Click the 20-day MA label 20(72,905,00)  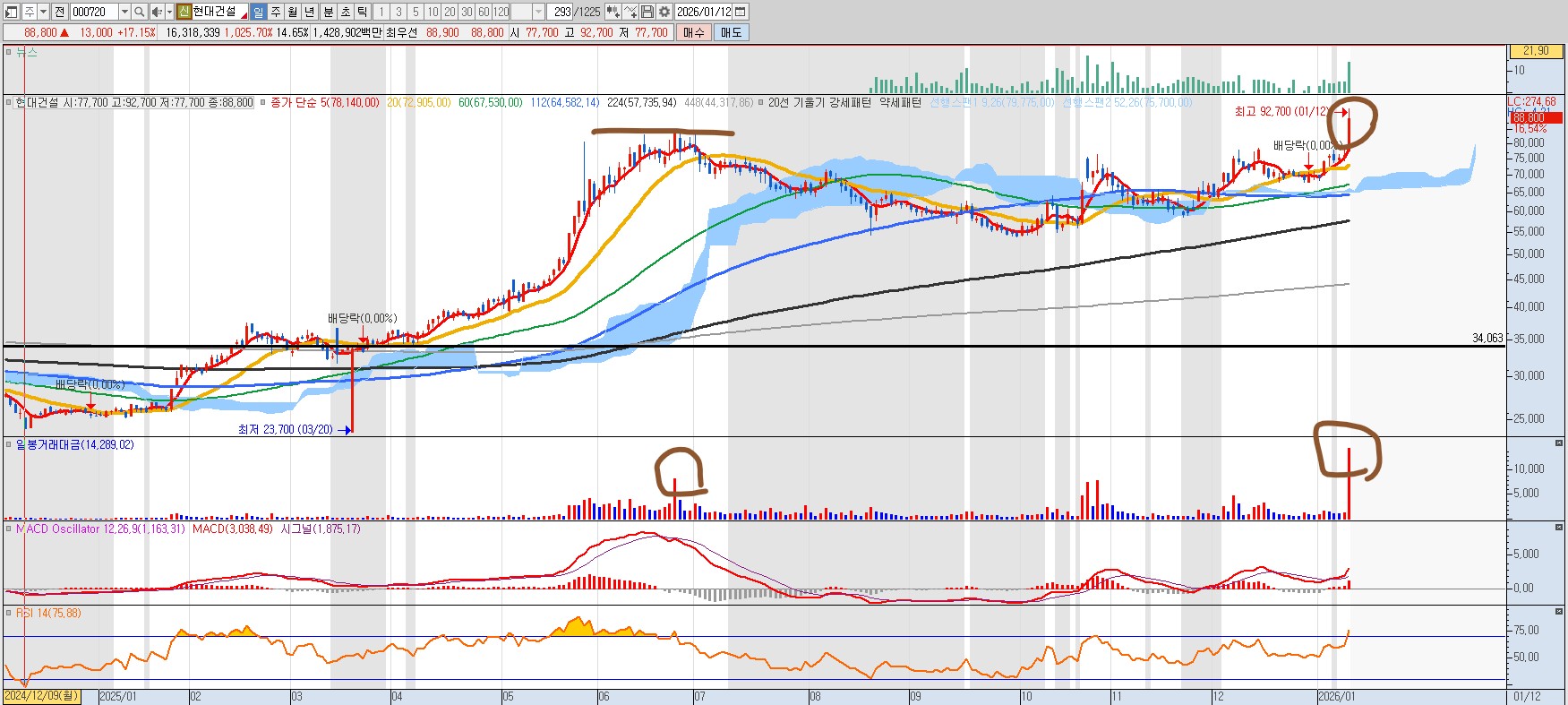419,102
